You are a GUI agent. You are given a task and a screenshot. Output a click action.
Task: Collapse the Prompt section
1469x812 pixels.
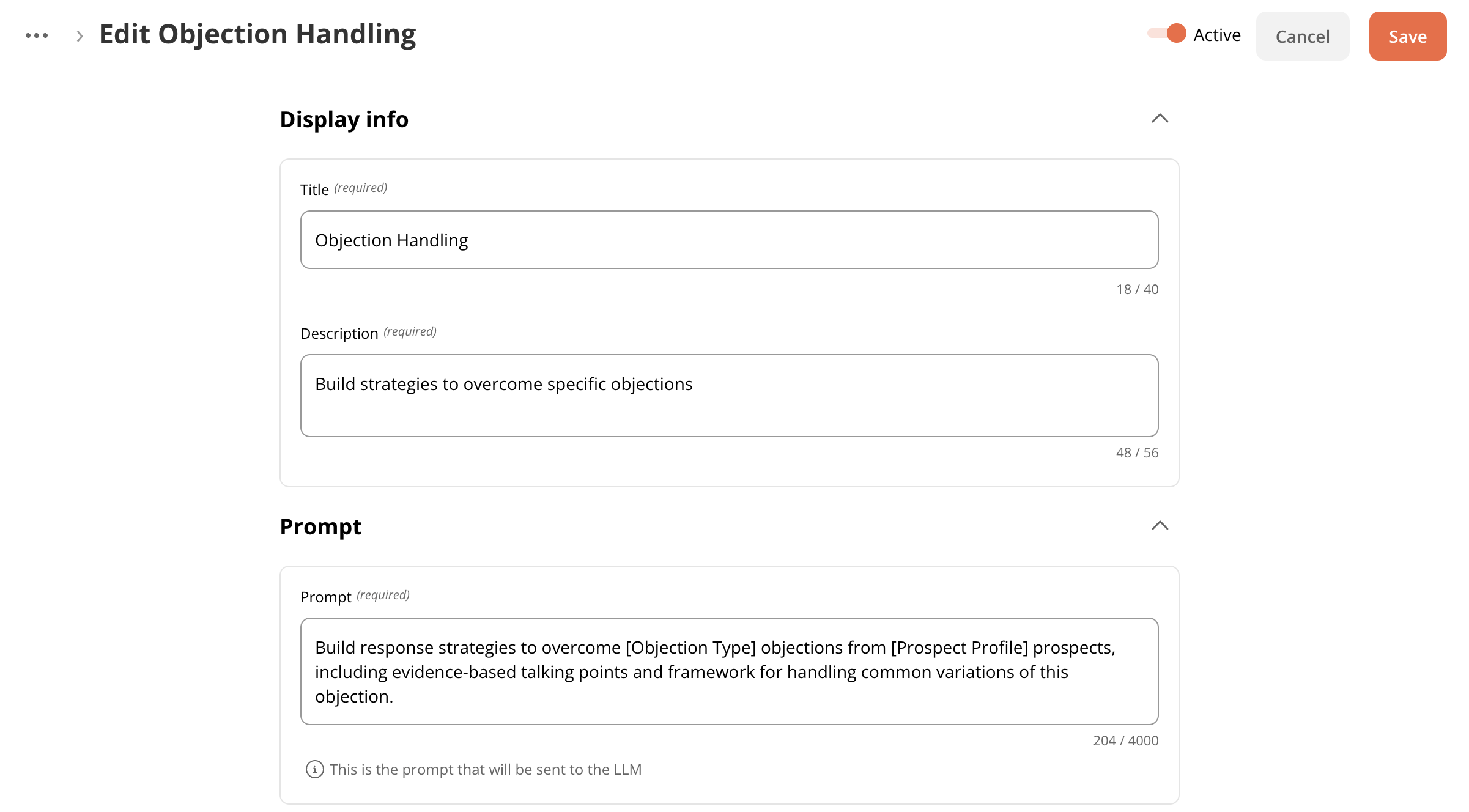tap(1160, 525)
